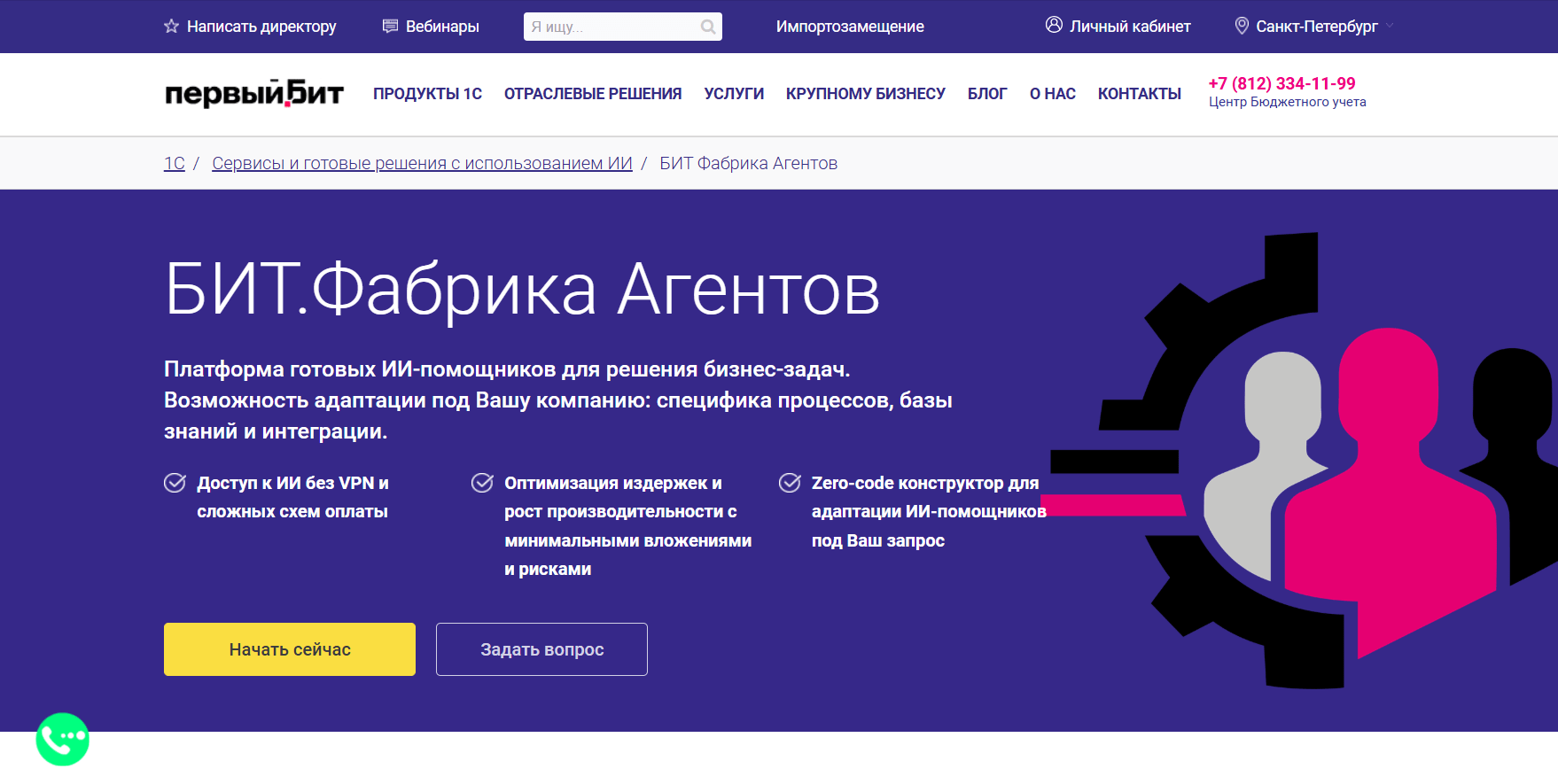Go to the Контакты page

point(1140,94)
